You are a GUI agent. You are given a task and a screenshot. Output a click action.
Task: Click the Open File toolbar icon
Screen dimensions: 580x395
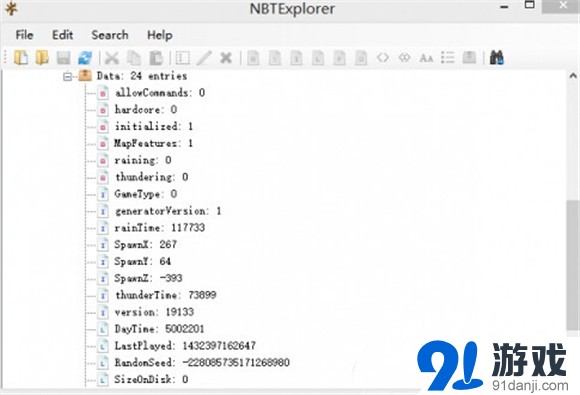(x=21, y=58)
